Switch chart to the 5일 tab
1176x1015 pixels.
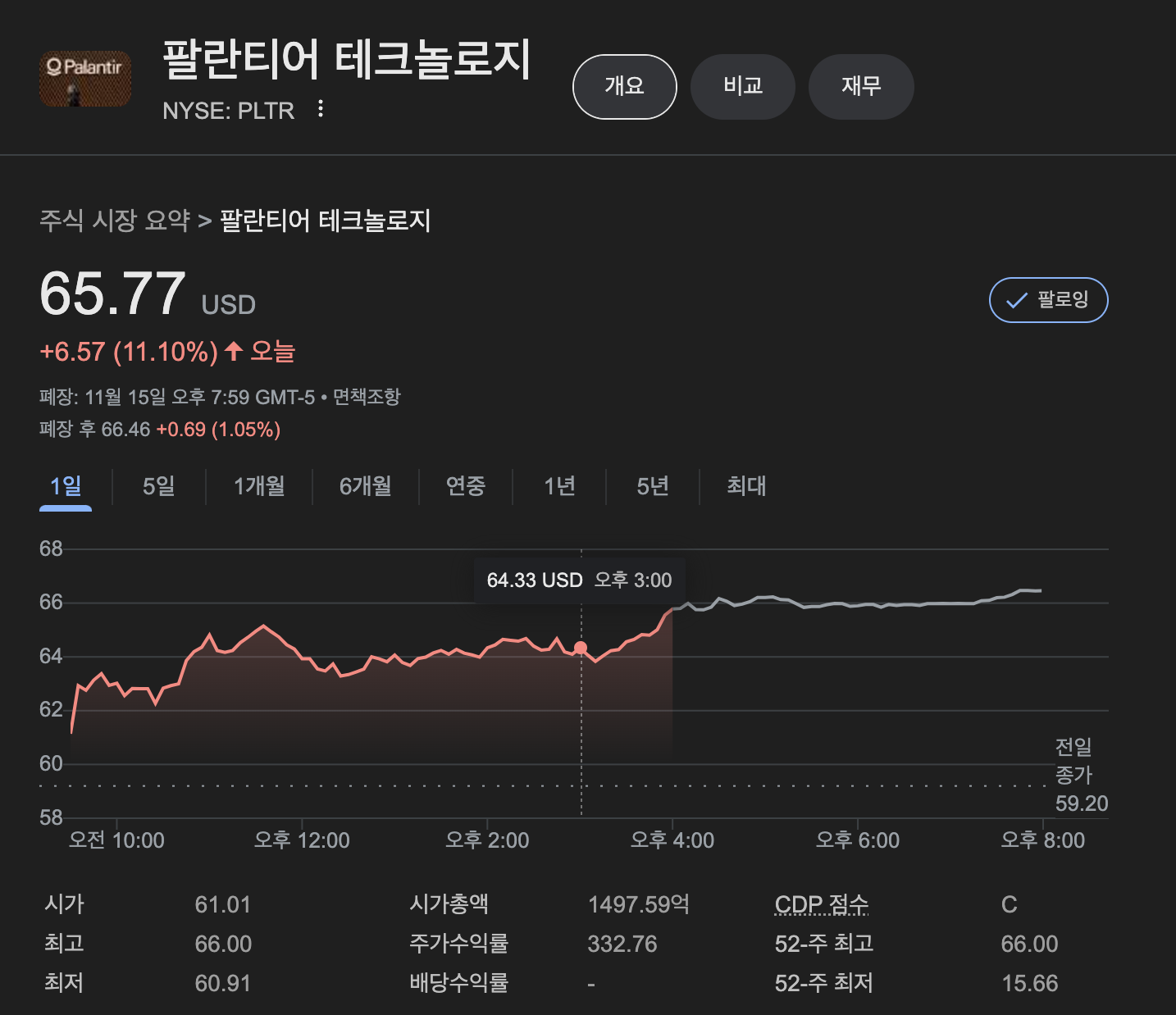(x=158, y=486)
